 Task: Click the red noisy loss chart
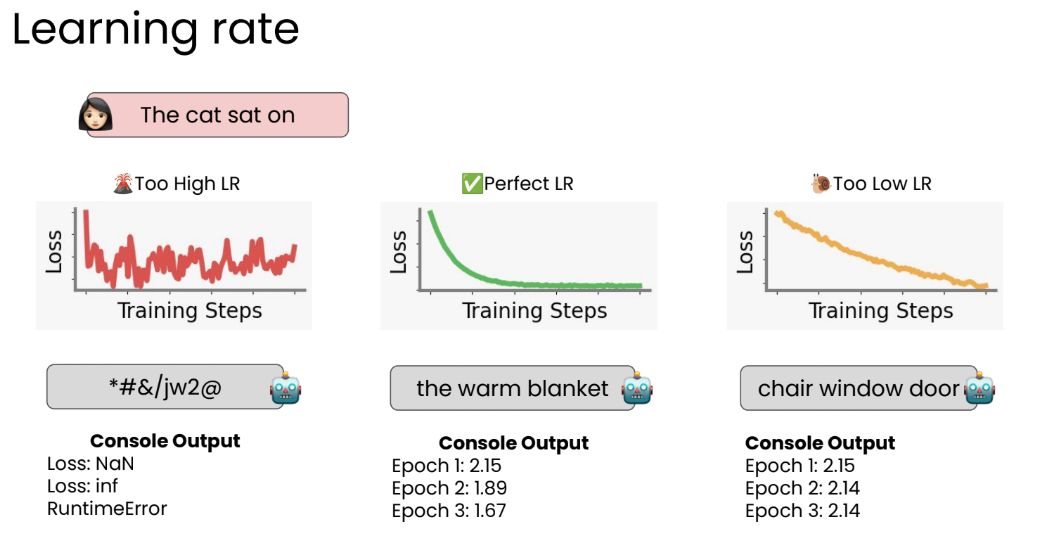(x=174, y=265)
